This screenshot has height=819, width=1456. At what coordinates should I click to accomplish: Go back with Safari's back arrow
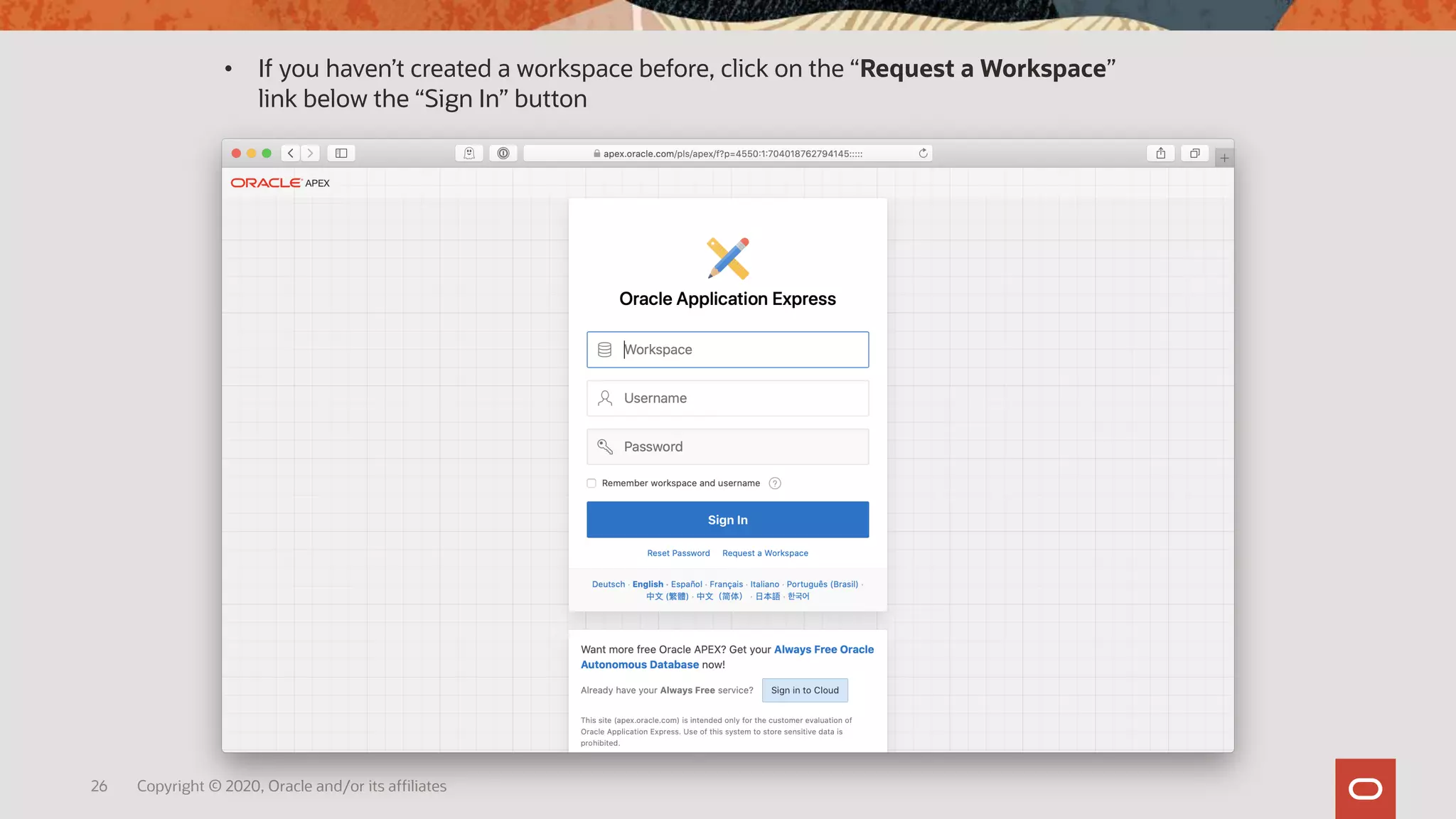point(290,153)
